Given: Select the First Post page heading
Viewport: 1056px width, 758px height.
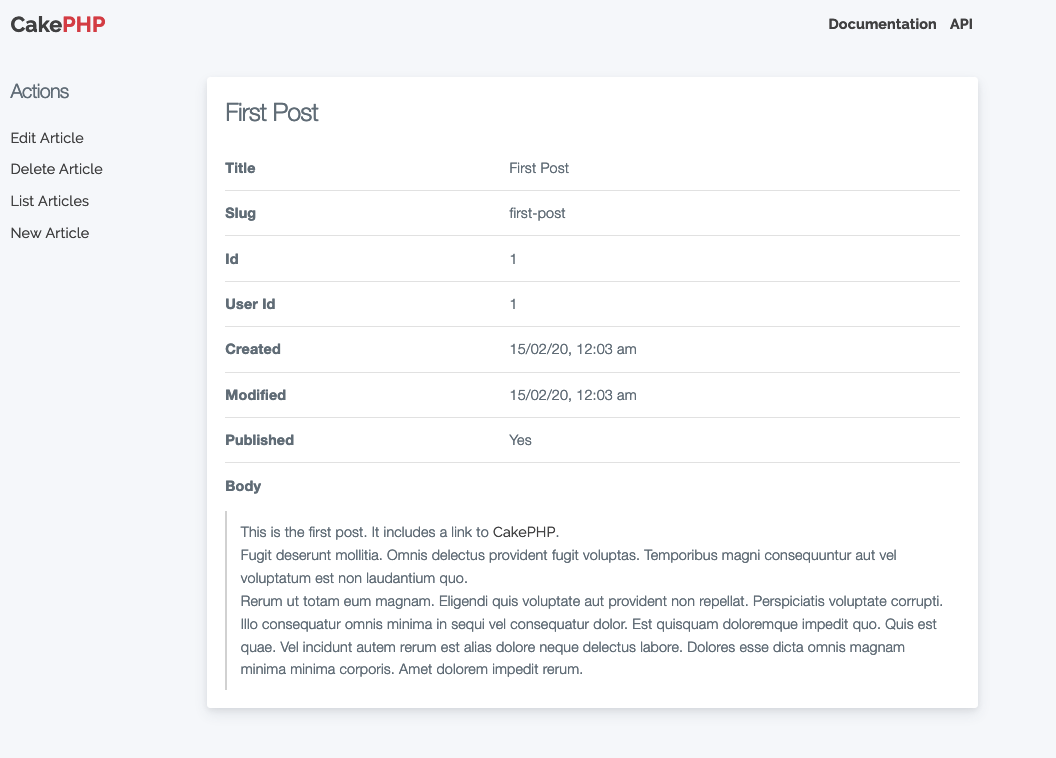Looking at the screenshot, I should coord(271,112).
